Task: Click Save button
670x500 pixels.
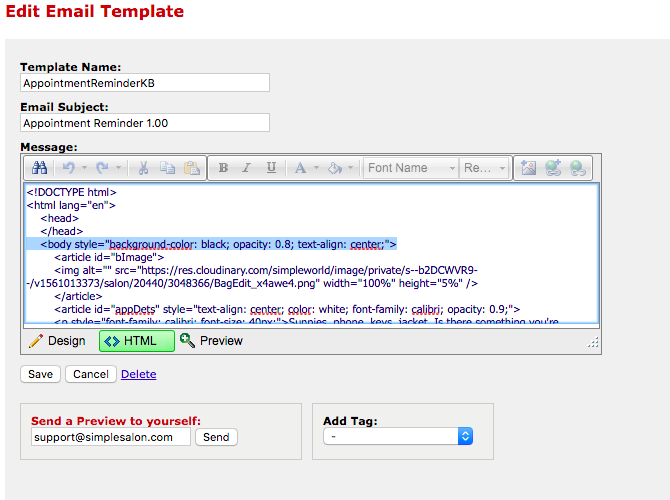Action: click(41, 374)
